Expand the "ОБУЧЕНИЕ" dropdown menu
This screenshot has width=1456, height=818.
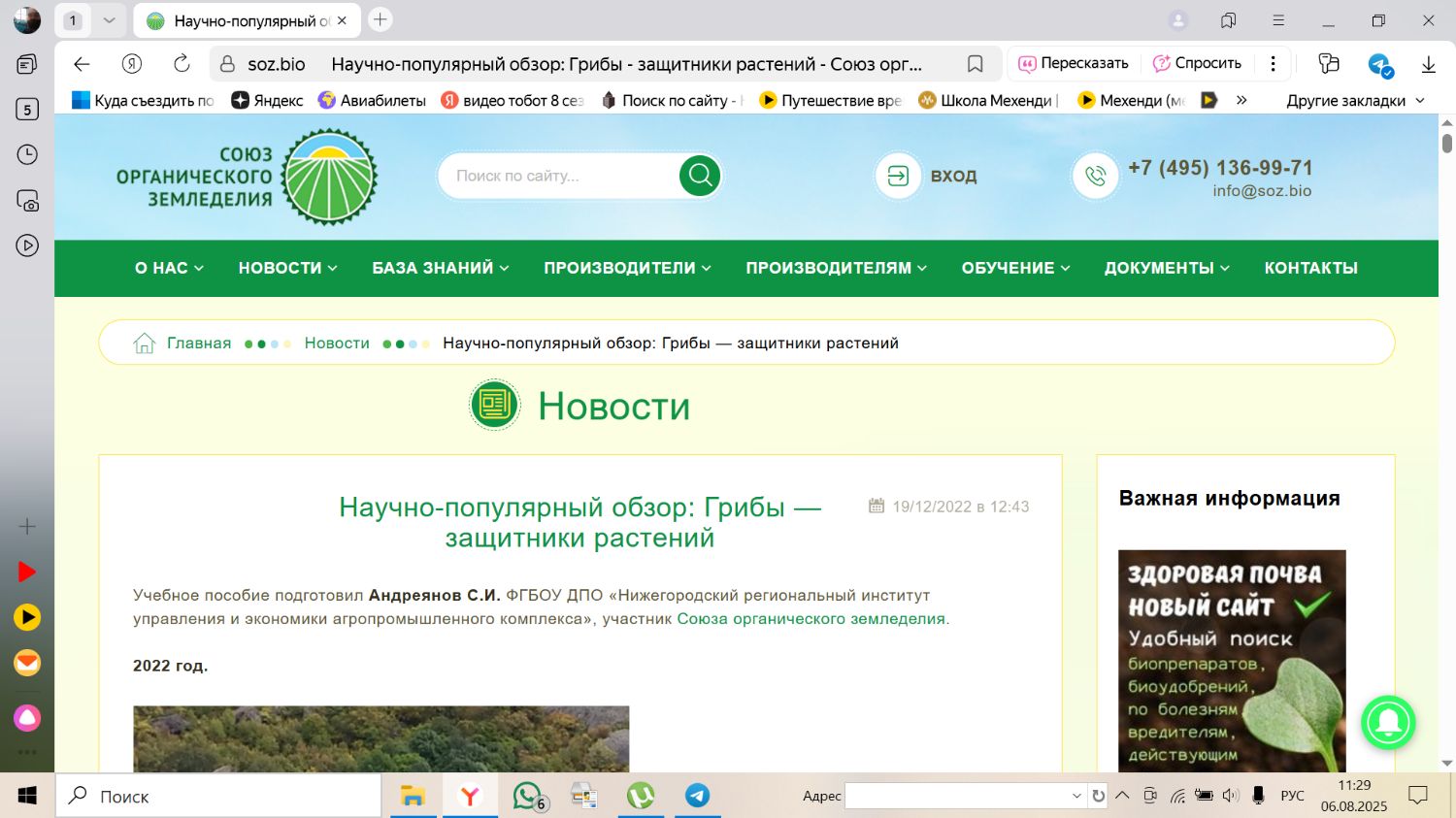coord(1014,268)
